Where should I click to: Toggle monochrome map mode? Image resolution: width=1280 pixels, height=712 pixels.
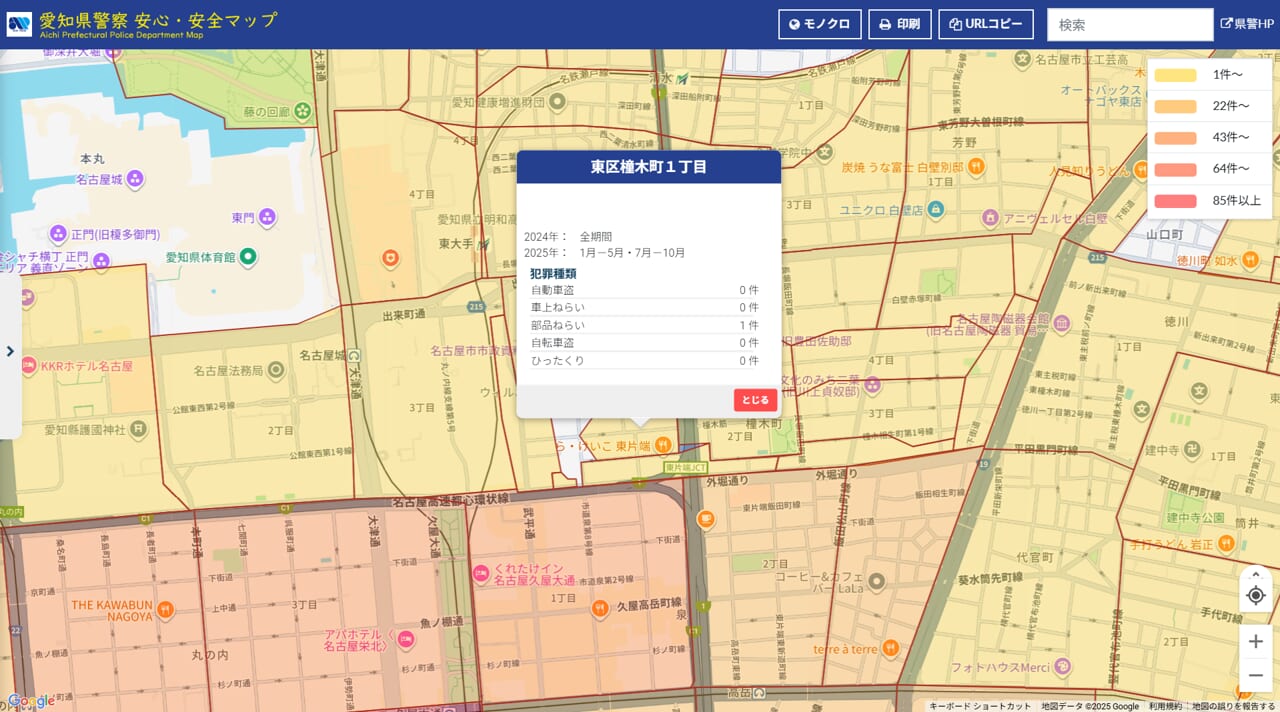point(819,25)
